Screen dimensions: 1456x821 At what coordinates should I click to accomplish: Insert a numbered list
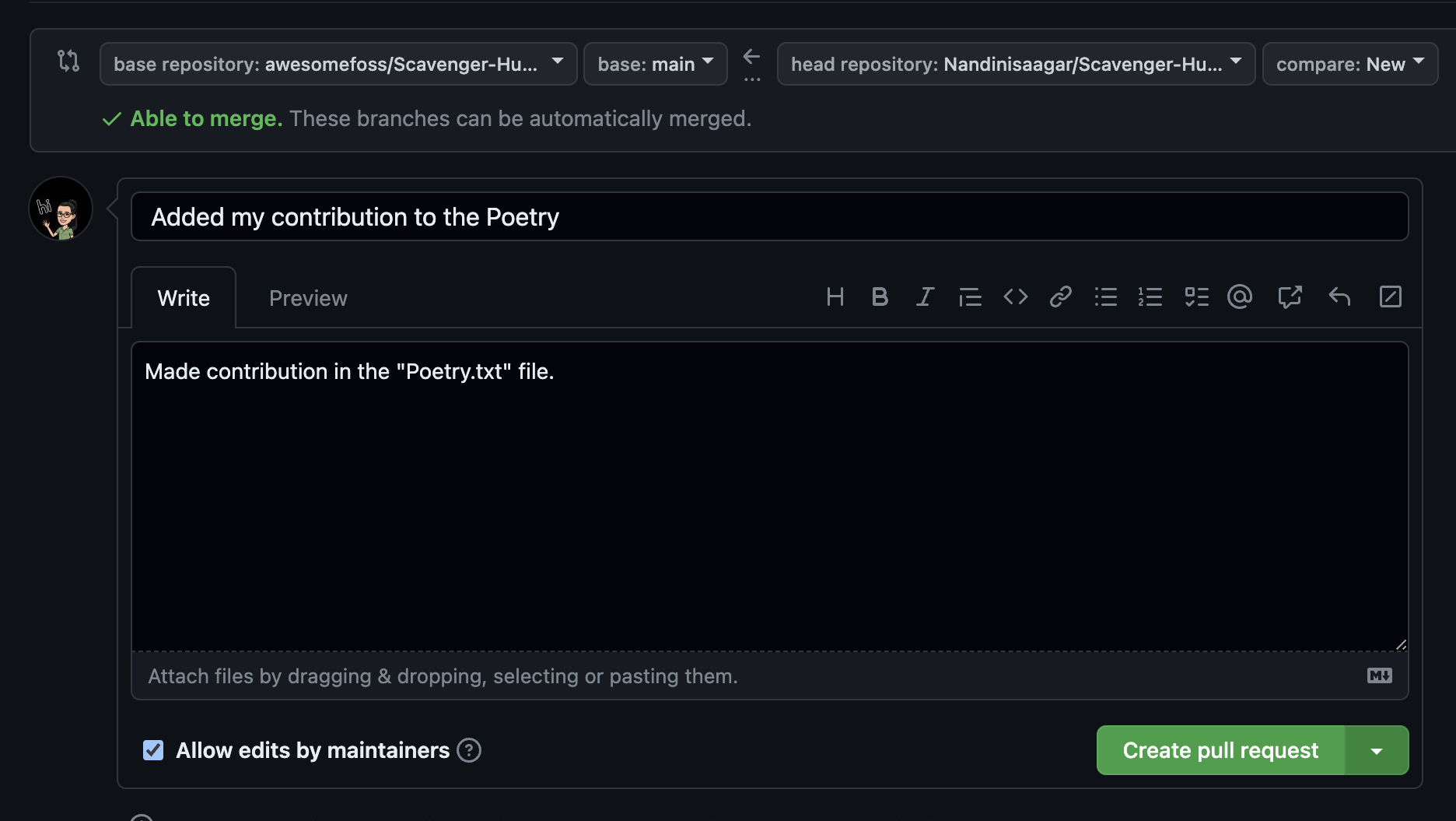[1150, 296]
